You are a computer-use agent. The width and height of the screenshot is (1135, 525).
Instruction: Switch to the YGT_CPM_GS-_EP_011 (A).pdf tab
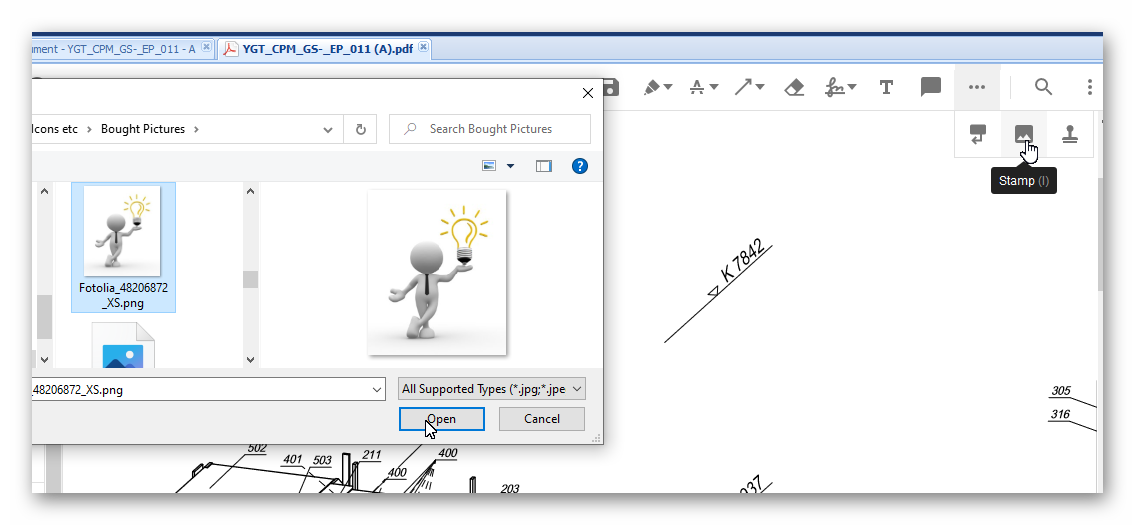[327, 48]
